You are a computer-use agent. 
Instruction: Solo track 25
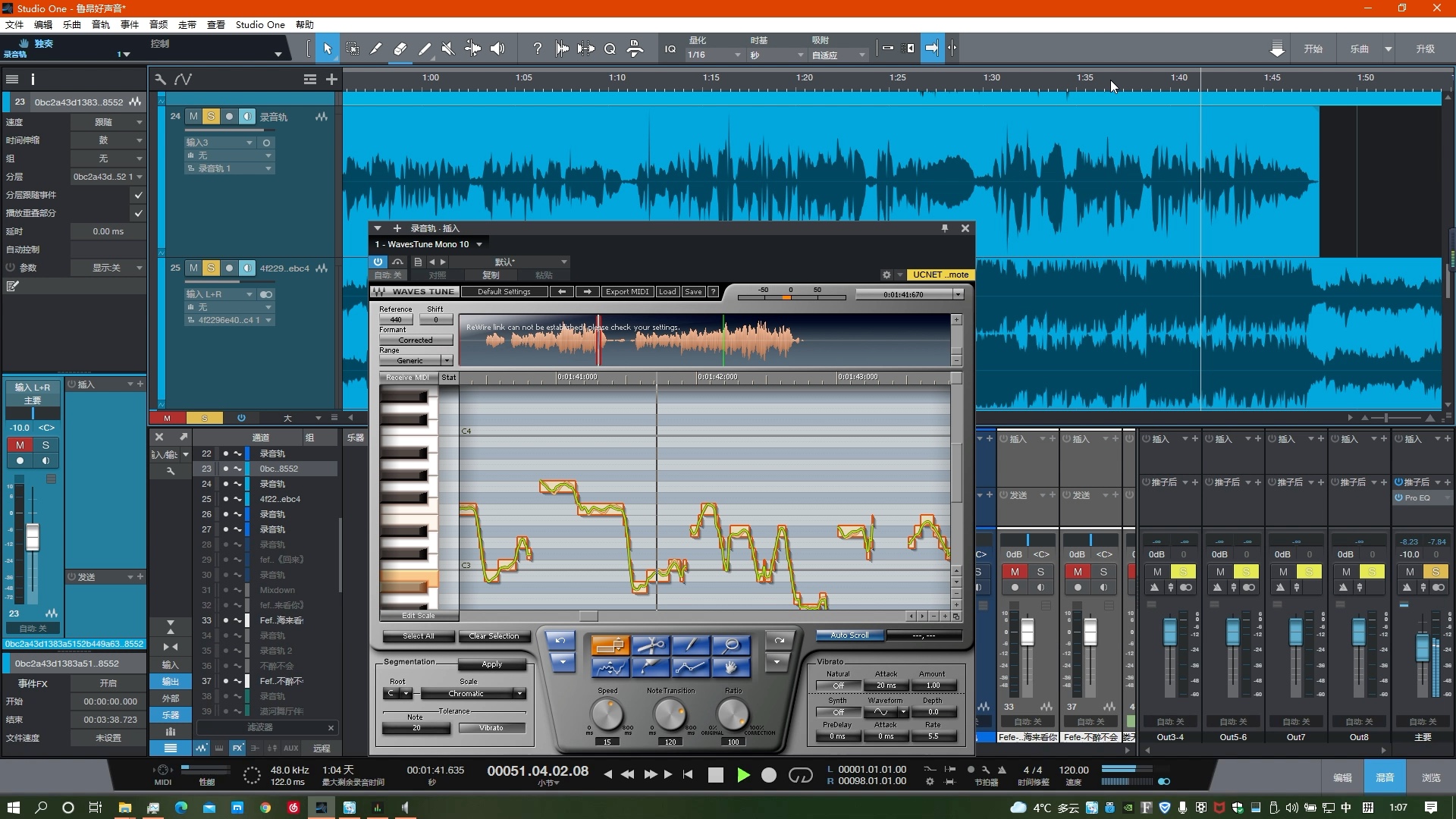point(211,268)
